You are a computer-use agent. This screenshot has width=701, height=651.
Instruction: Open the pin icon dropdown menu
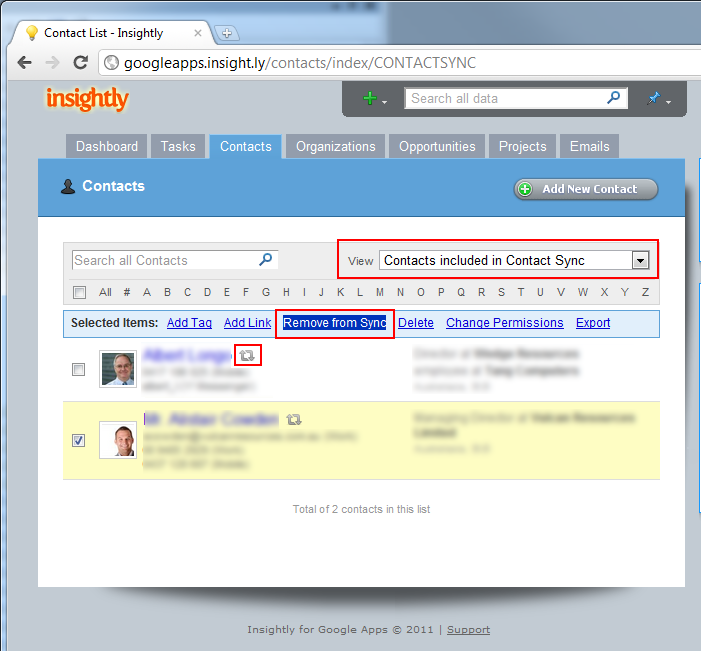pyautogui.click(x=659, y=98)
